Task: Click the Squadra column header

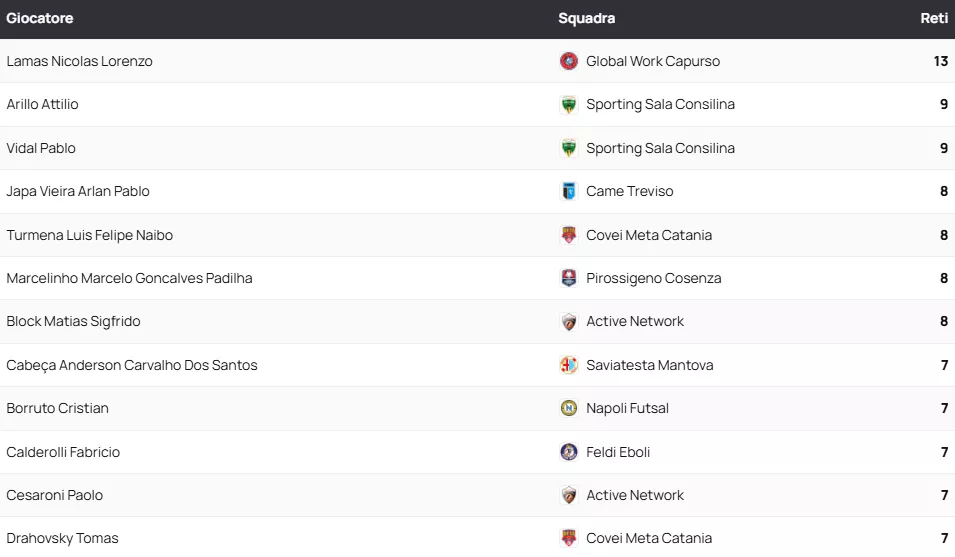Action: click(586, 18)
